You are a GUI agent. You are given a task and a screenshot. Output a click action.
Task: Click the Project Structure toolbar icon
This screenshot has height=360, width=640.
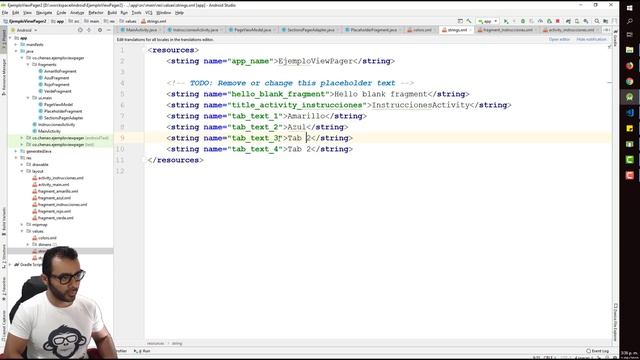tap(606, 21)
